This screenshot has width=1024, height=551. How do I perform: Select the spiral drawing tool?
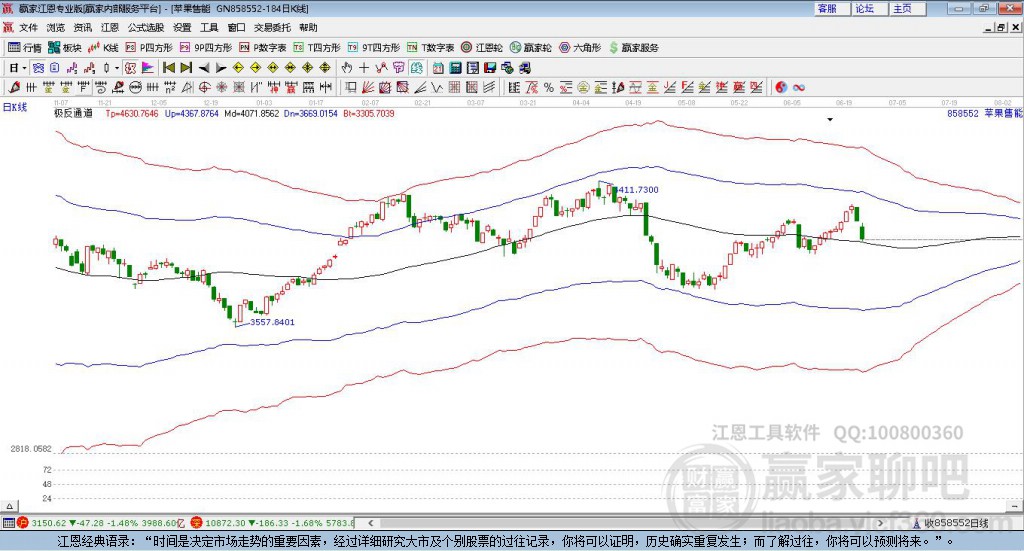(x=101, y=87)
